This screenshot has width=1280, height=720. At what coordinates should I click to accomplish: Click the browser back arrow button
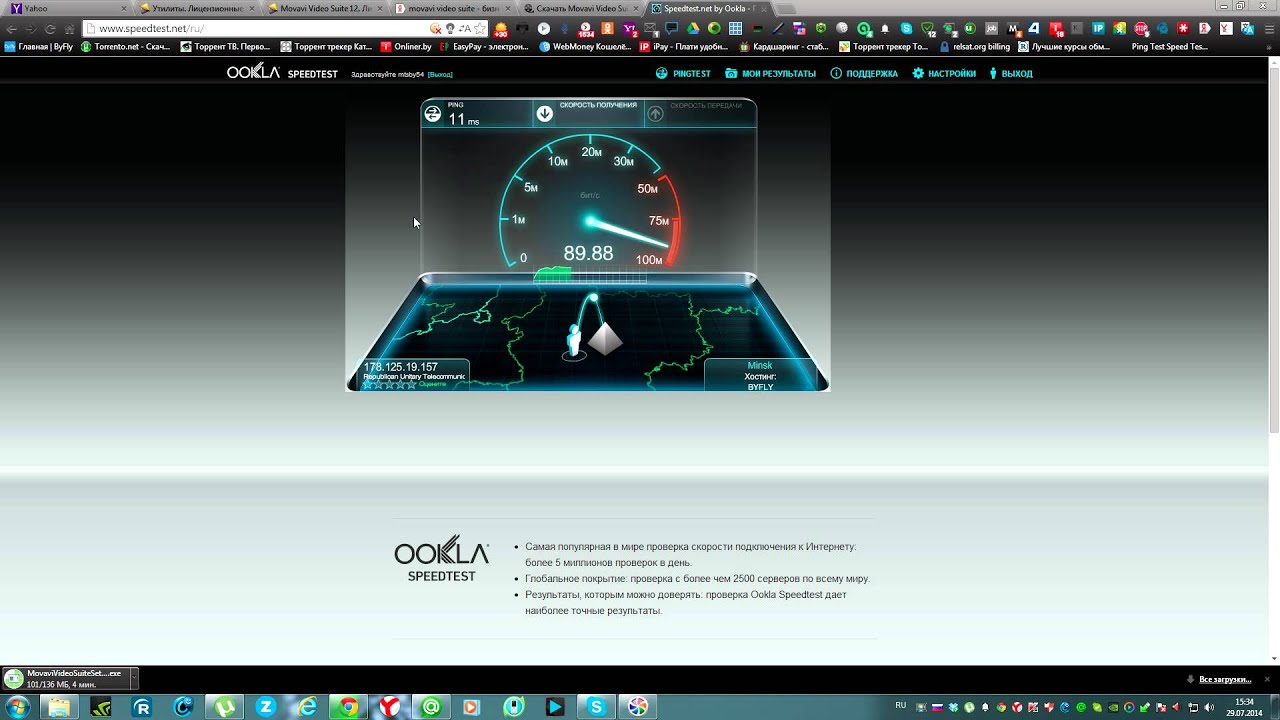click(x=12, y=29)
